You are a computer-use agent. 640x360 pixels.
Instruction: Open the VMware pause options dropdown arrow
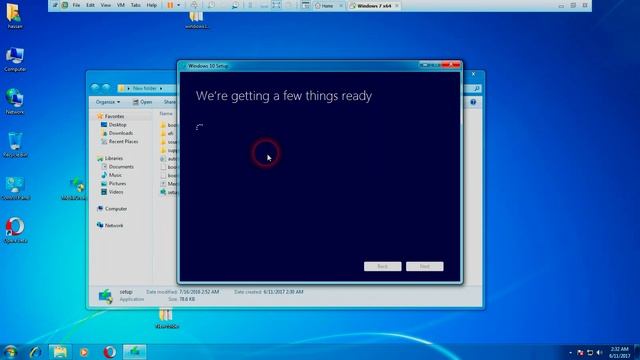click(x=178, y=5)
